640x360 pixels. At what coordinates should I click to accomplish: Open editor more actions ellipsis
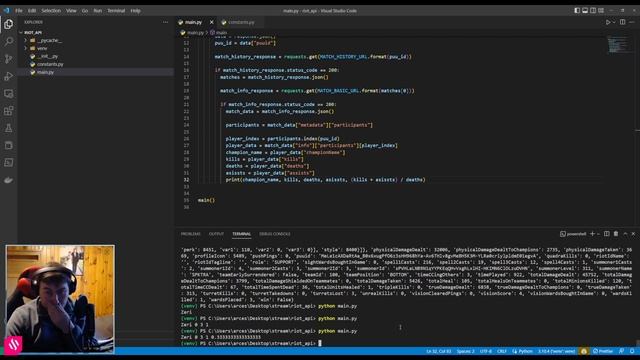click(632, 22)
